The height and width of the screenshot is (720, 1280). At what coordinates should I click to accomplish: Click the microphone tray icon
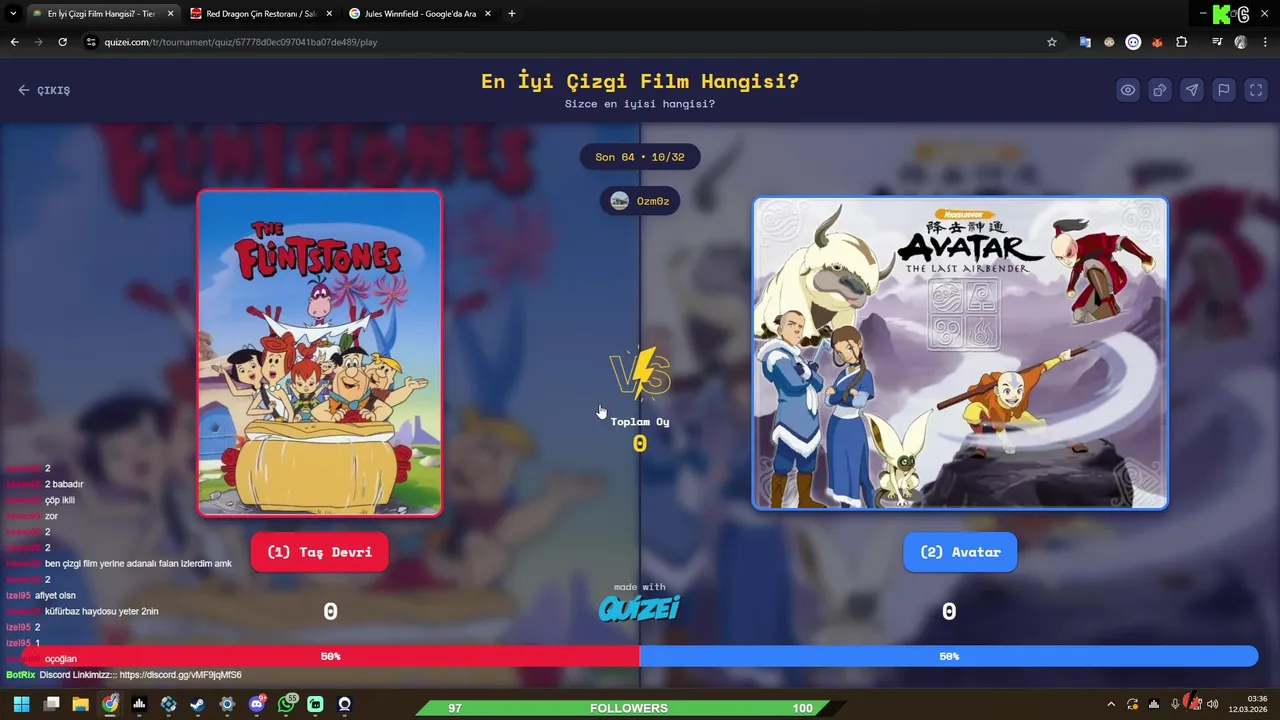[x=1175, y=704]
